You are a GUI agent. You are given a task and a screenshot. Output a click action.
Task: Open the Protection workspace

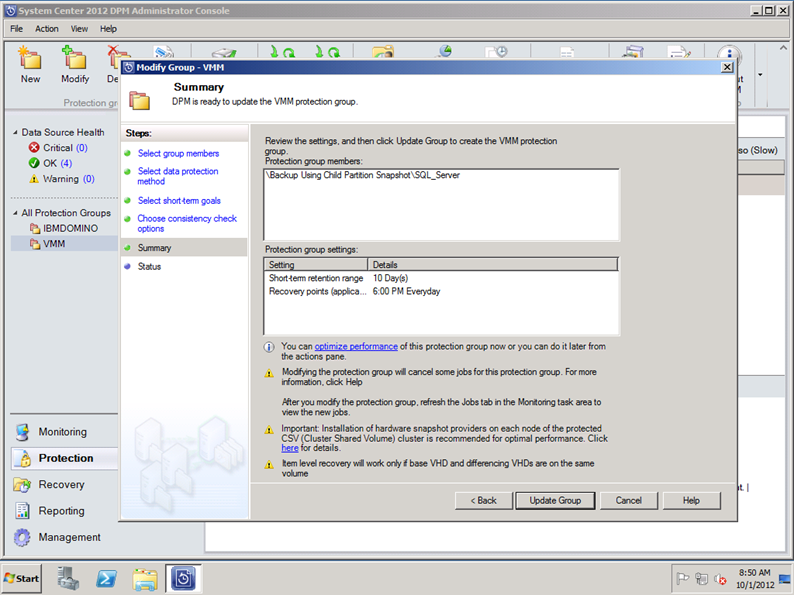(64, 458)
